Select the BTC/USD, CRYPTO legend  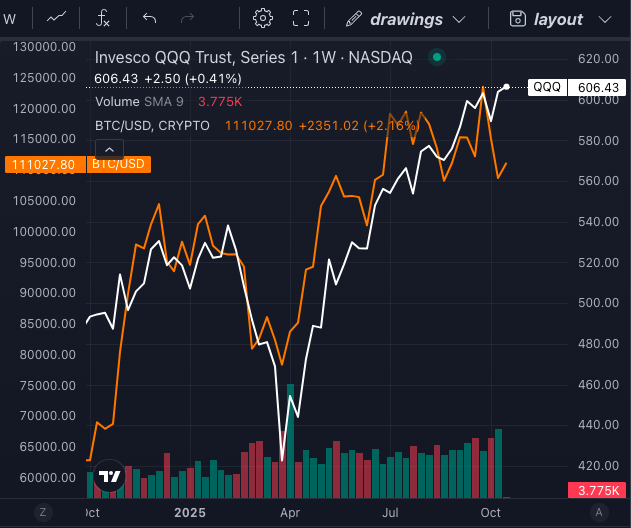152,125
